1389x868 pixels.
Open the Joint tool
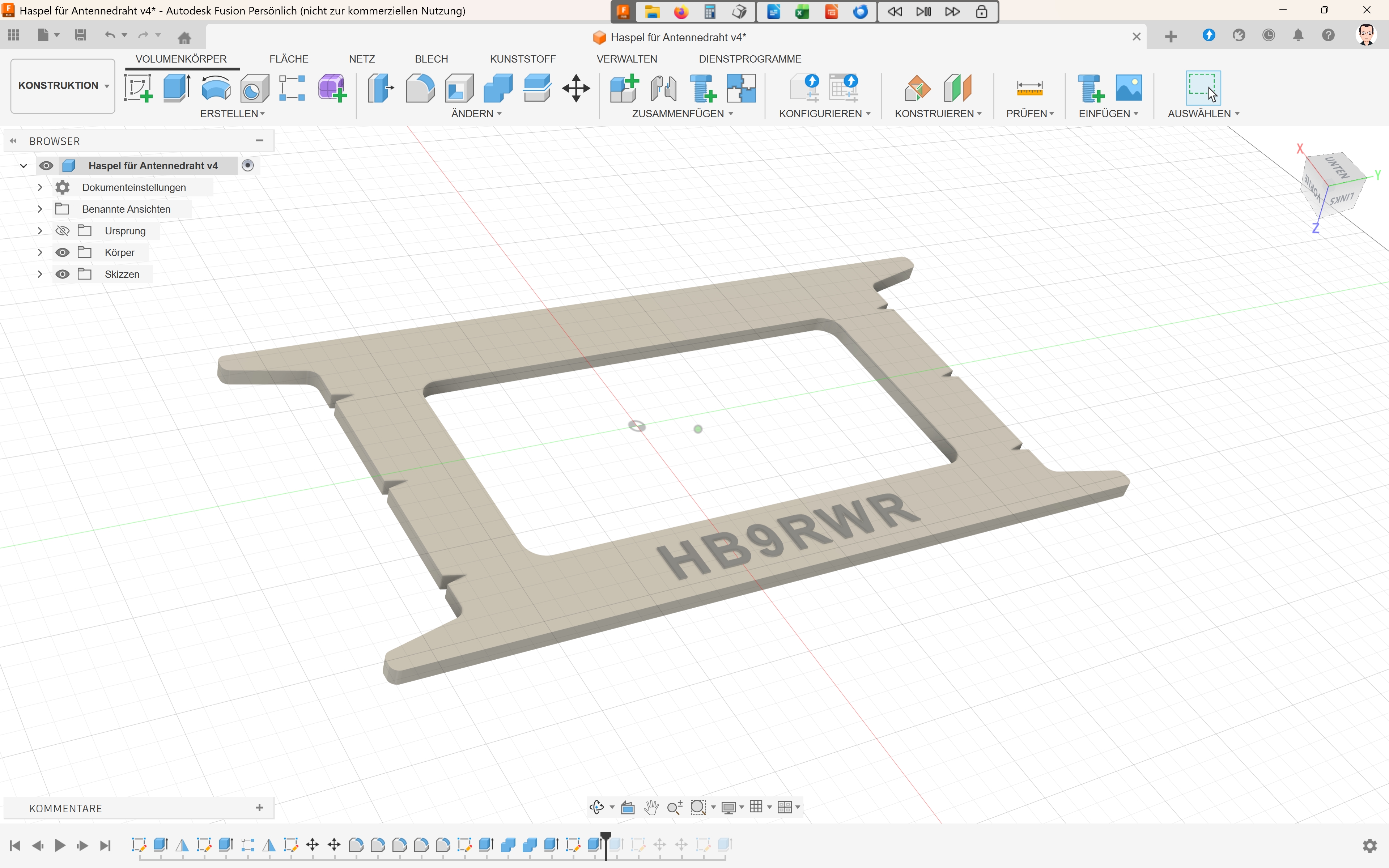point(663,88)
